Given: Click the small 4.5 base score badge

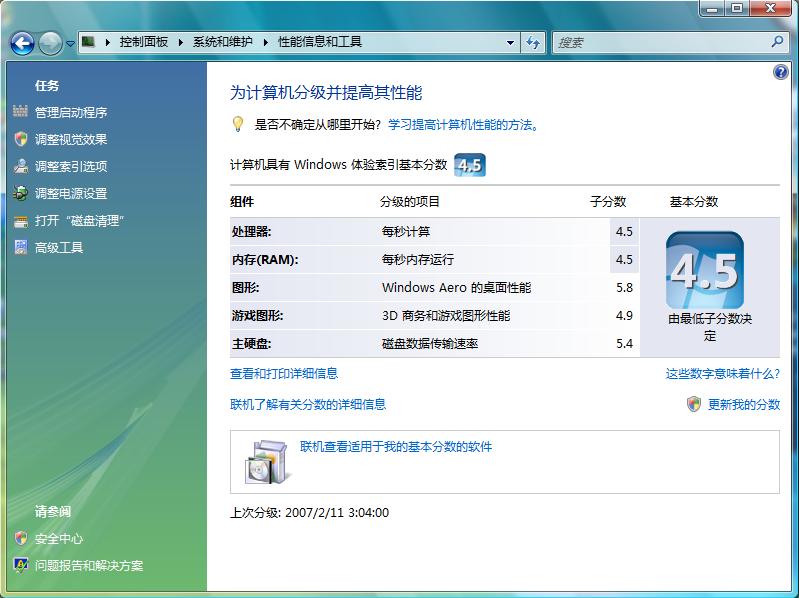Looking at the screenshot, I should click(470, 165).
